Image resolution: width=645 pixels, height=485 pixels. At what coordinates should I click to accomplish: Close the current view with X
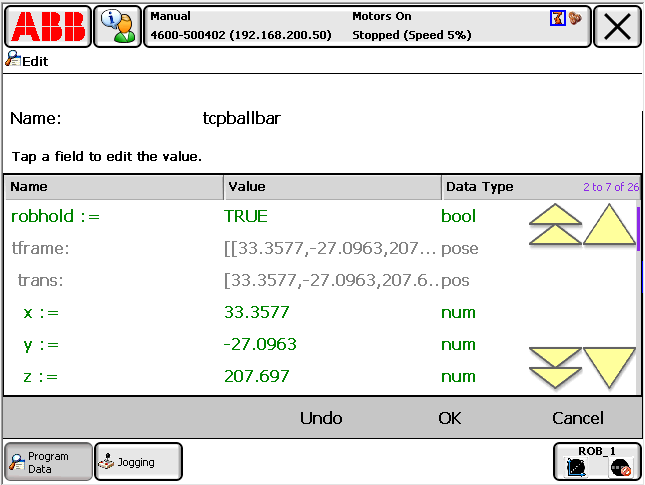[x=617, y=27]
